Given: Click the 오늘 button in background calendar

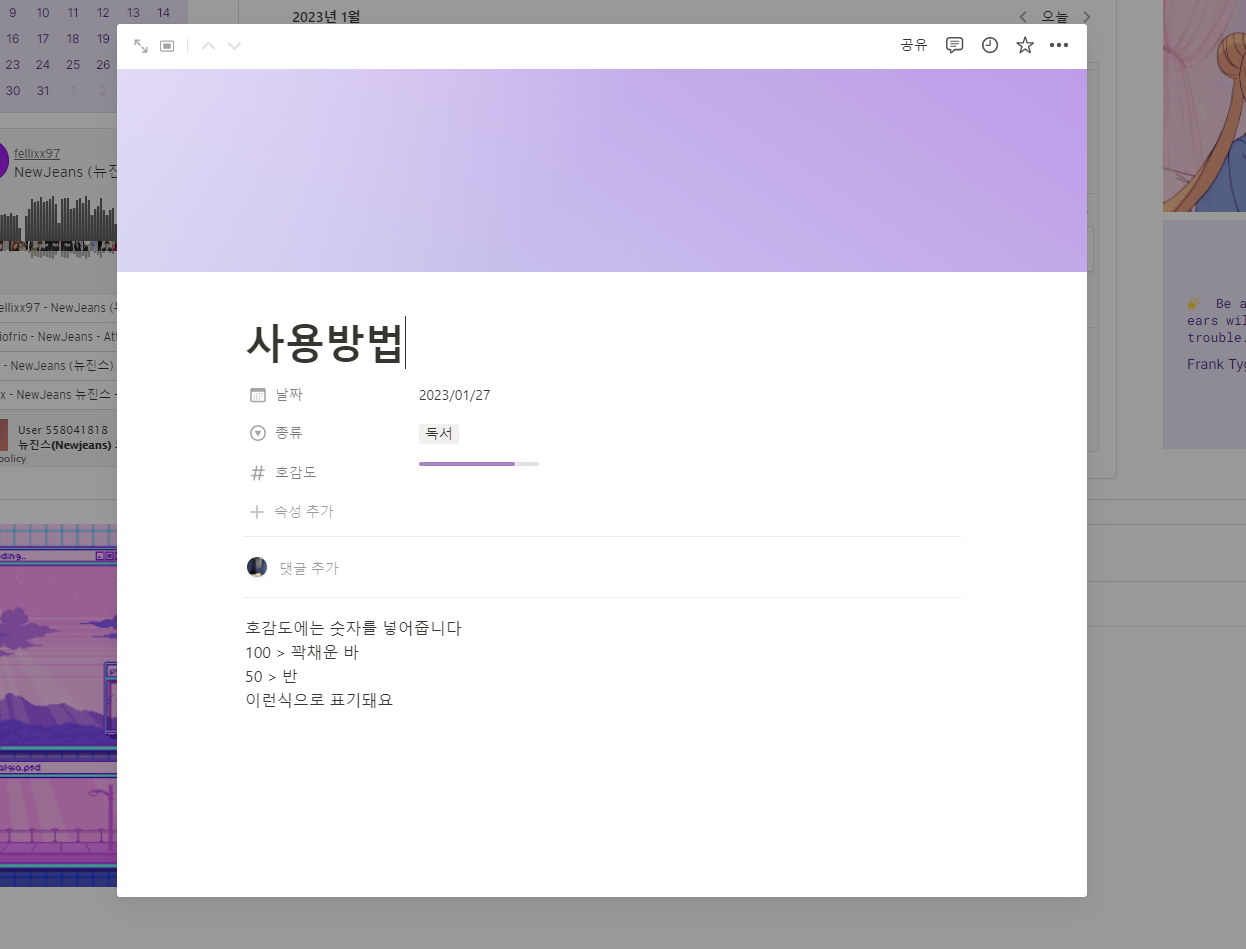Looking at the screenshot, I should [1055, 16].
